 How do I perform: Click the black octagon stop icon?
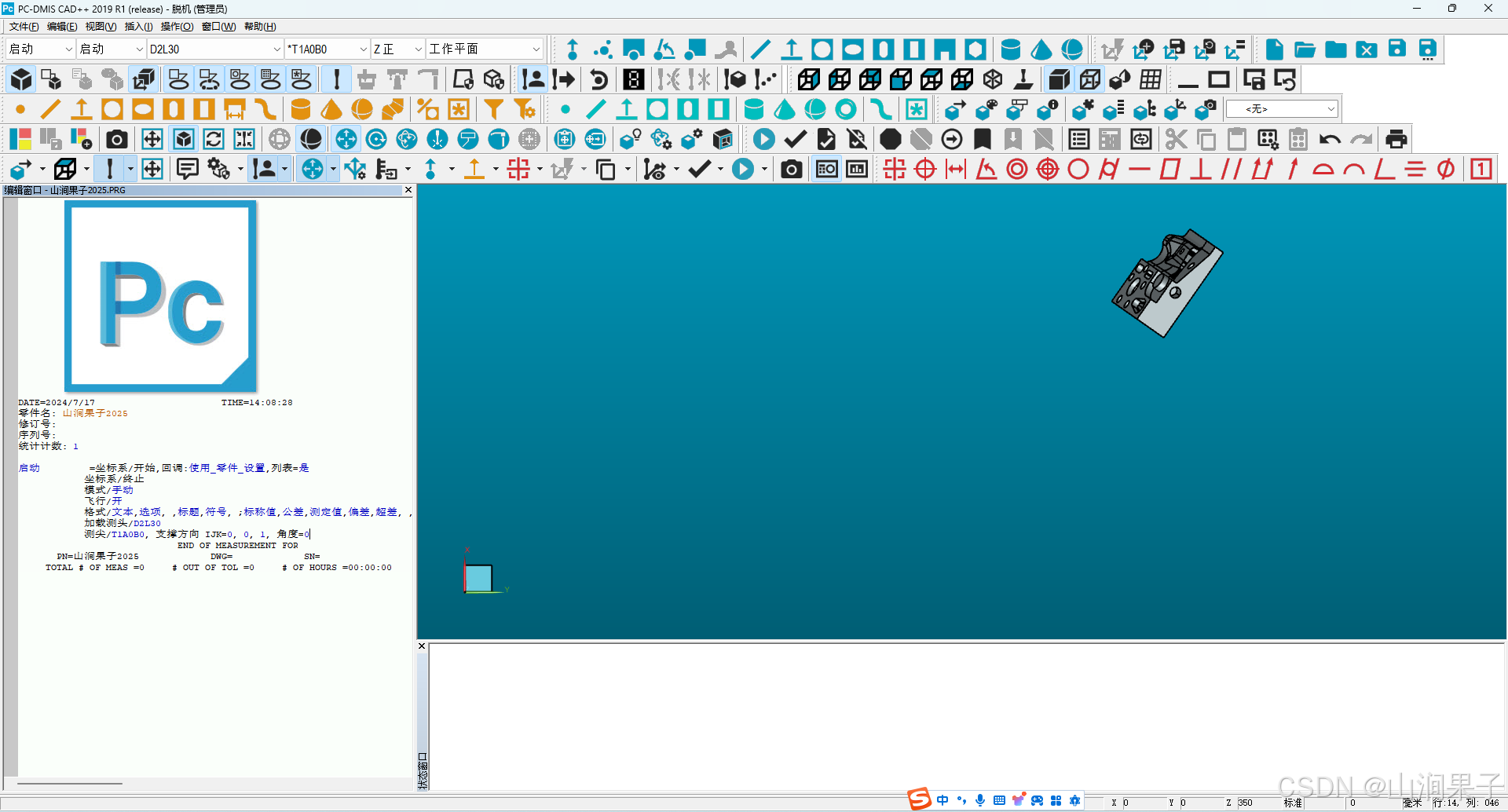point(890,139)
